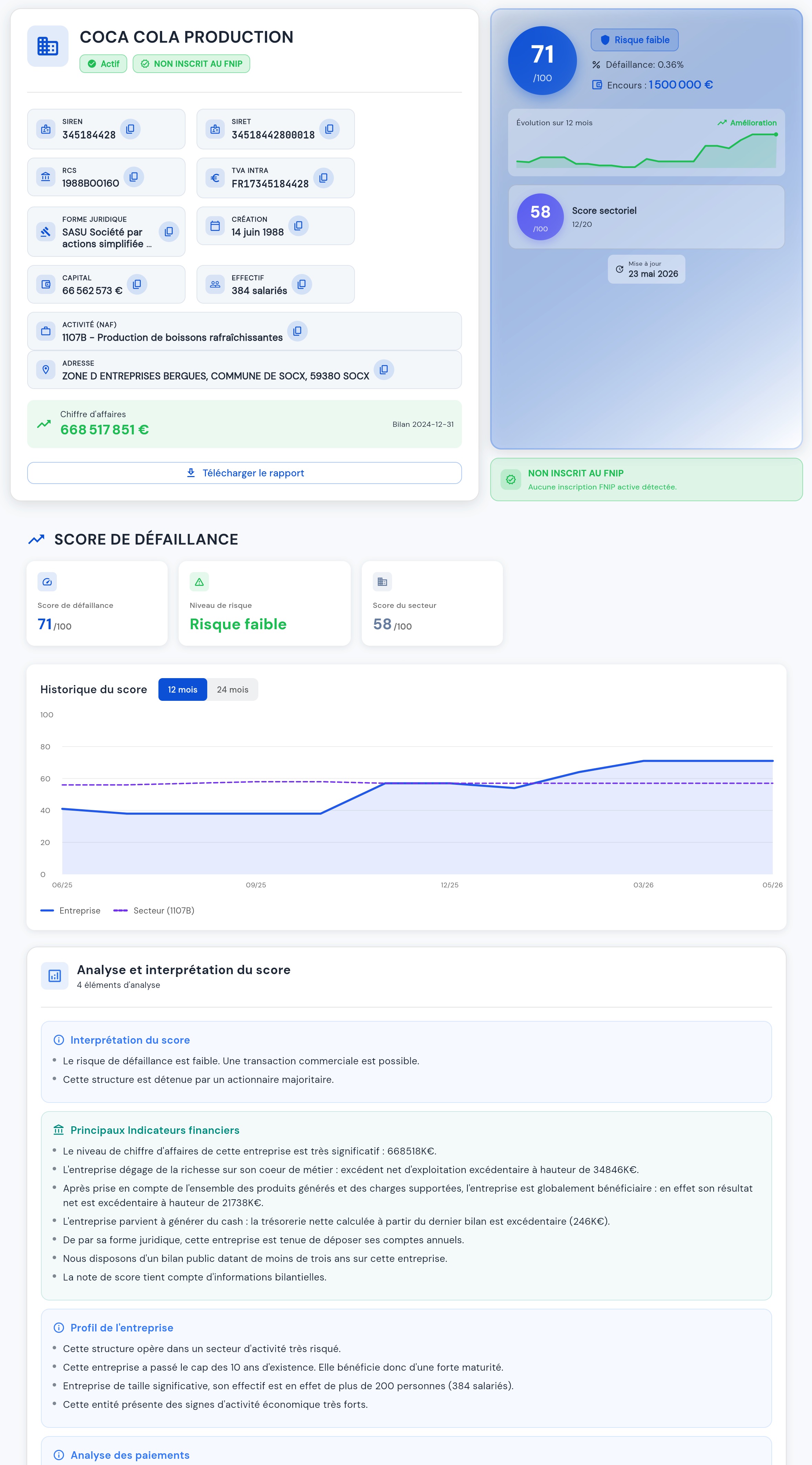Screen dimensions: 812x1465
Task: Click the SIREN badge icon
Action: [x=46, y=129]
